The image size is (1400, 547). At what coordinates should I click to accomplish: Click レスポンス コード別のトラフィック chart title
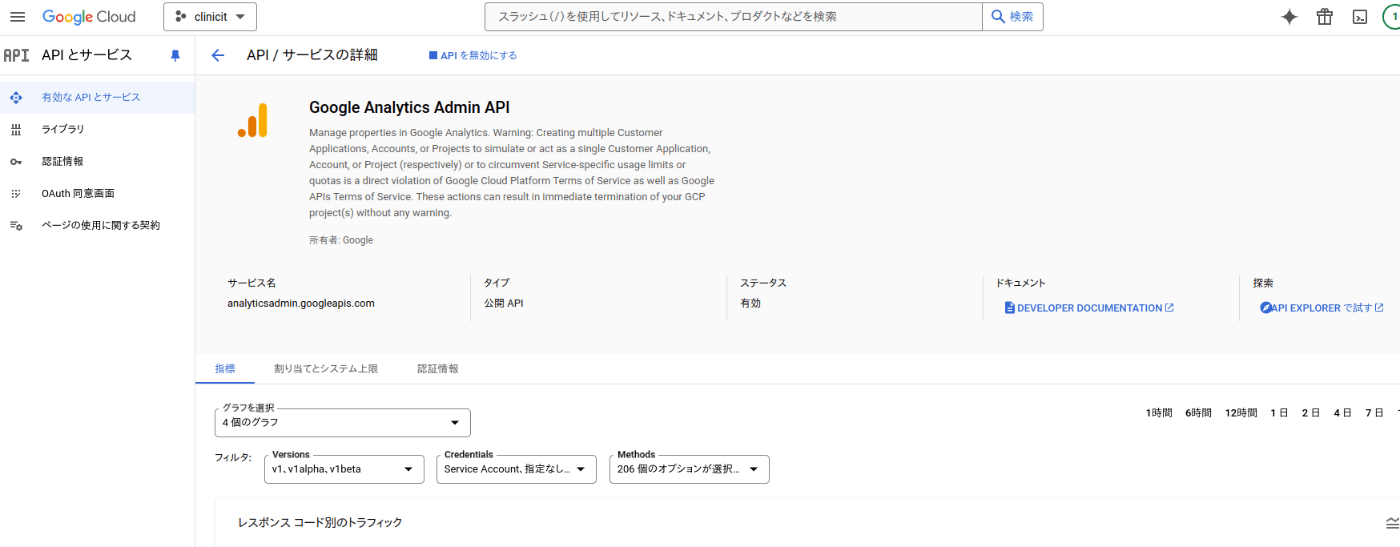point(320,523)
